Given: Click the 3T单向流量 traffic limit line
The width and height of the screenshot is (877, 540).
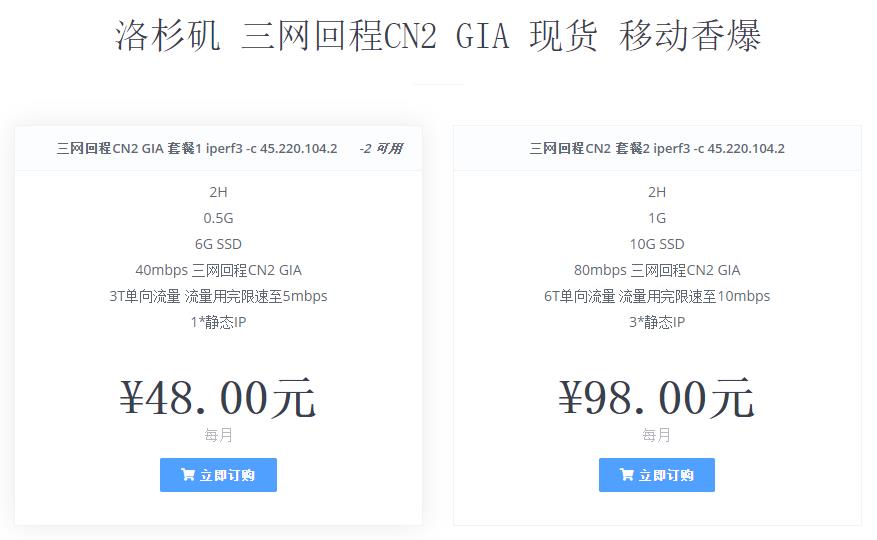Looking at the screenshot, I should [218, 296].
